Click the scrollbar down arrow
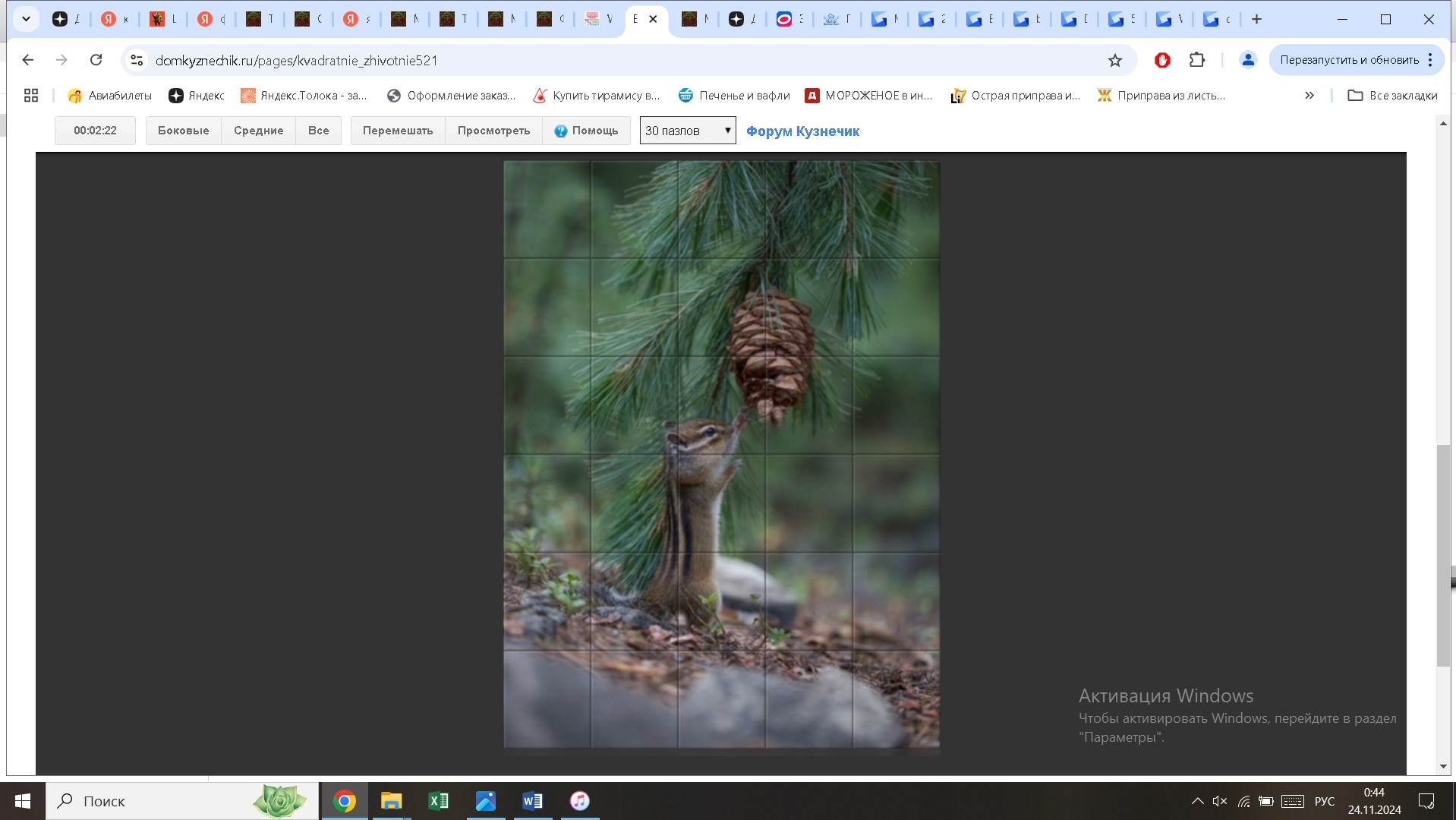Viewport: 1456px width, 820px height. [x=1443, y=766]
